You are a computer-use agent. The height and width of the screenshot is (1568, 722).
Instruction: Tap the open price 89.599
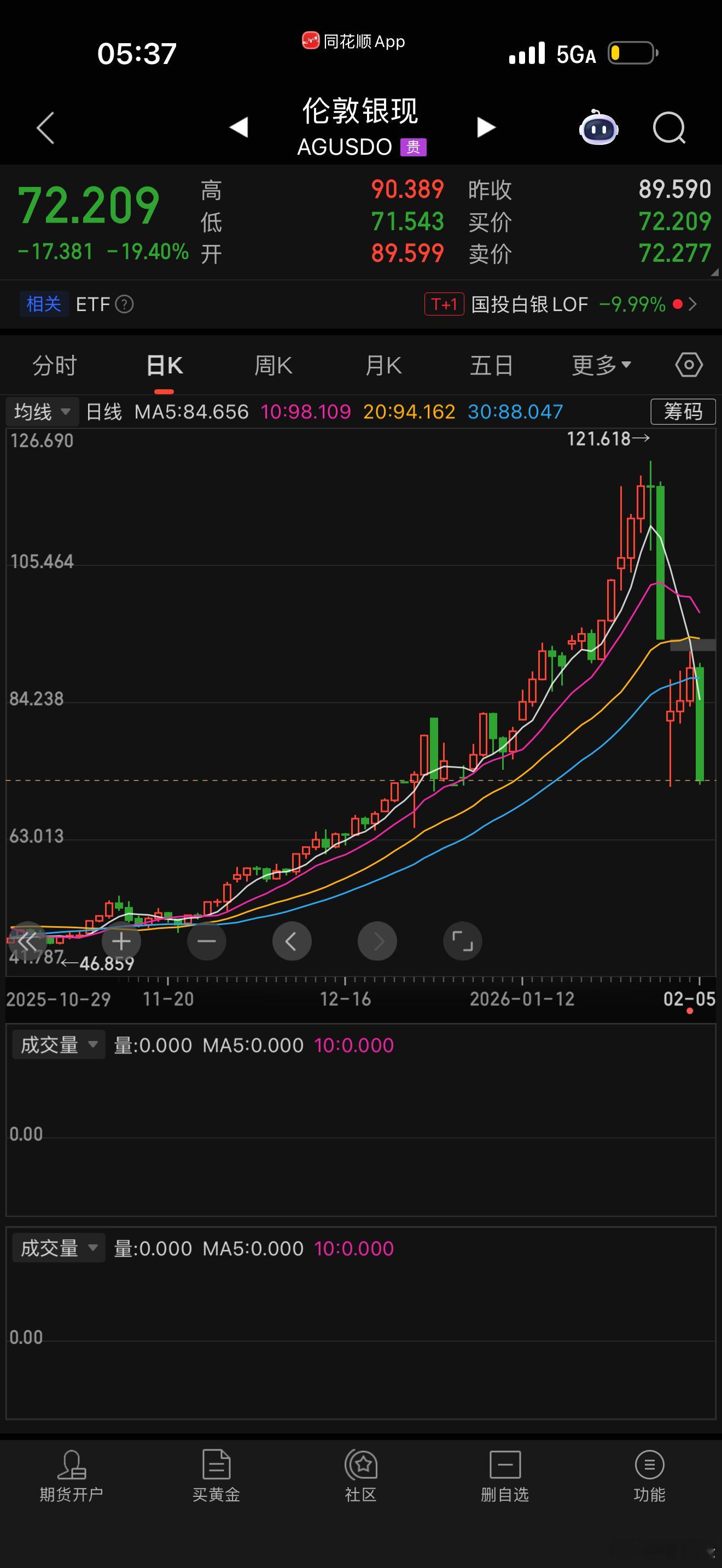407,253
